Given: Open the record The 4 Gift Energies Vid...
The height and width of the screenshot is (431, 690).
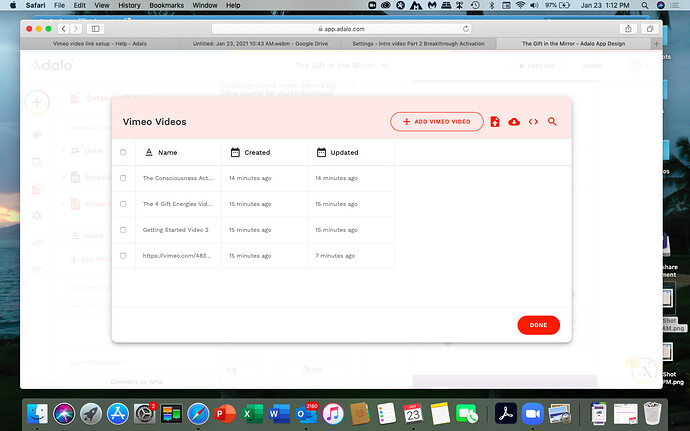Looking at the screenshot, I should coord(177,204).
